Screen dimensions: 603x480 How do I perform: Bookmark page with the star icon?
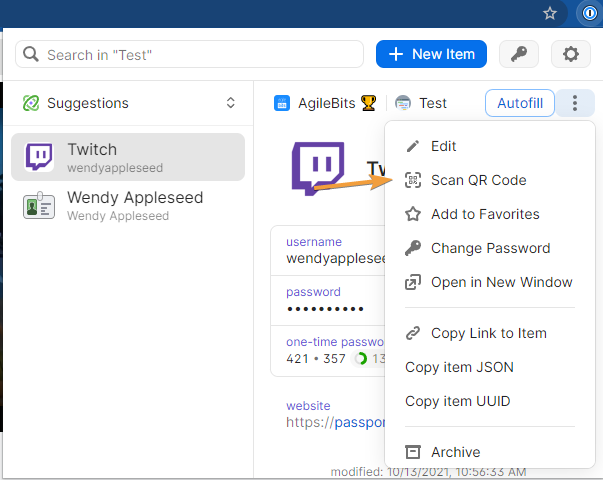[x=549, y=13]
